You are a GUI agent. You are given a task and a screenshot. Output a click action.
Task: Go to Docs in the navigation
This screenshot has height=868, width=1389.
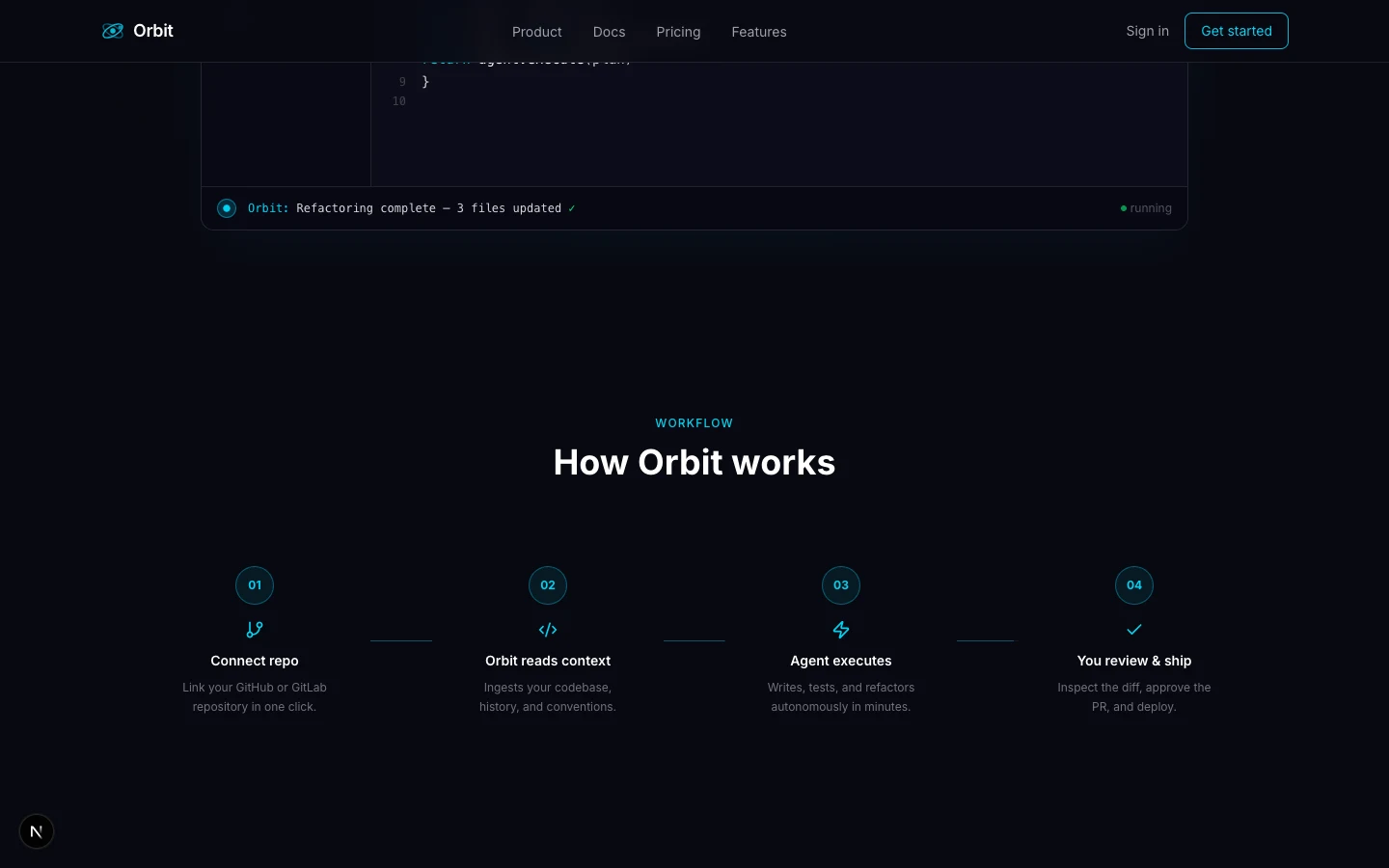coord(610,32)
